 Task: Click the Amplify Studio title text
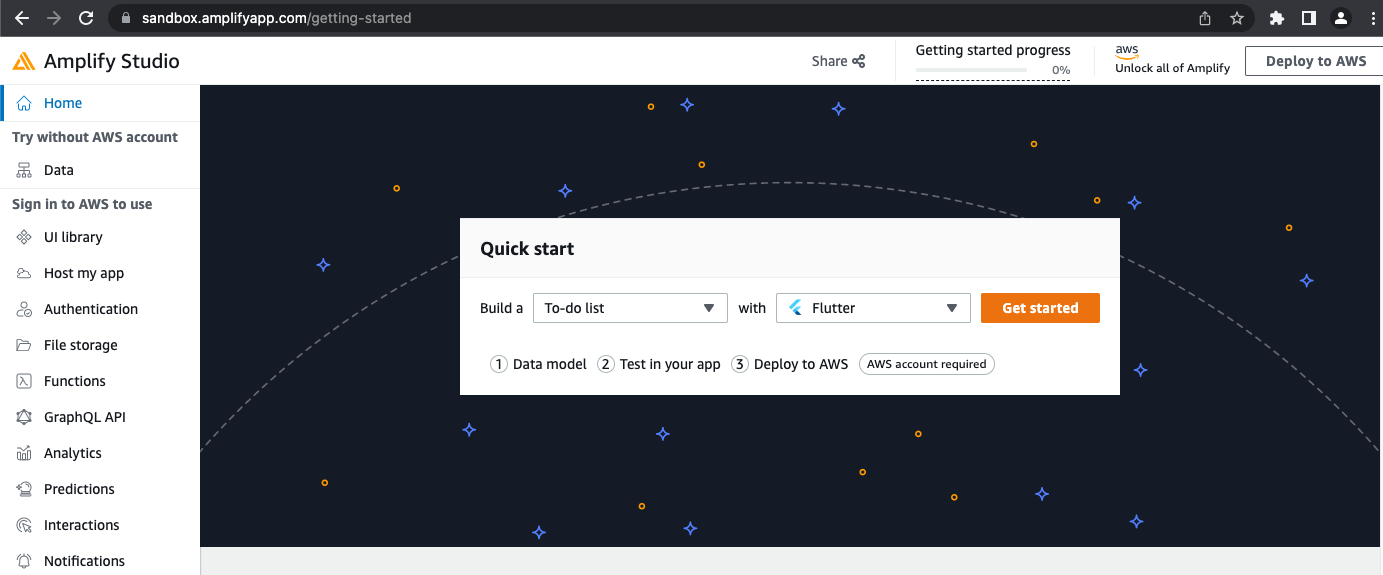(x=112, y=61)
